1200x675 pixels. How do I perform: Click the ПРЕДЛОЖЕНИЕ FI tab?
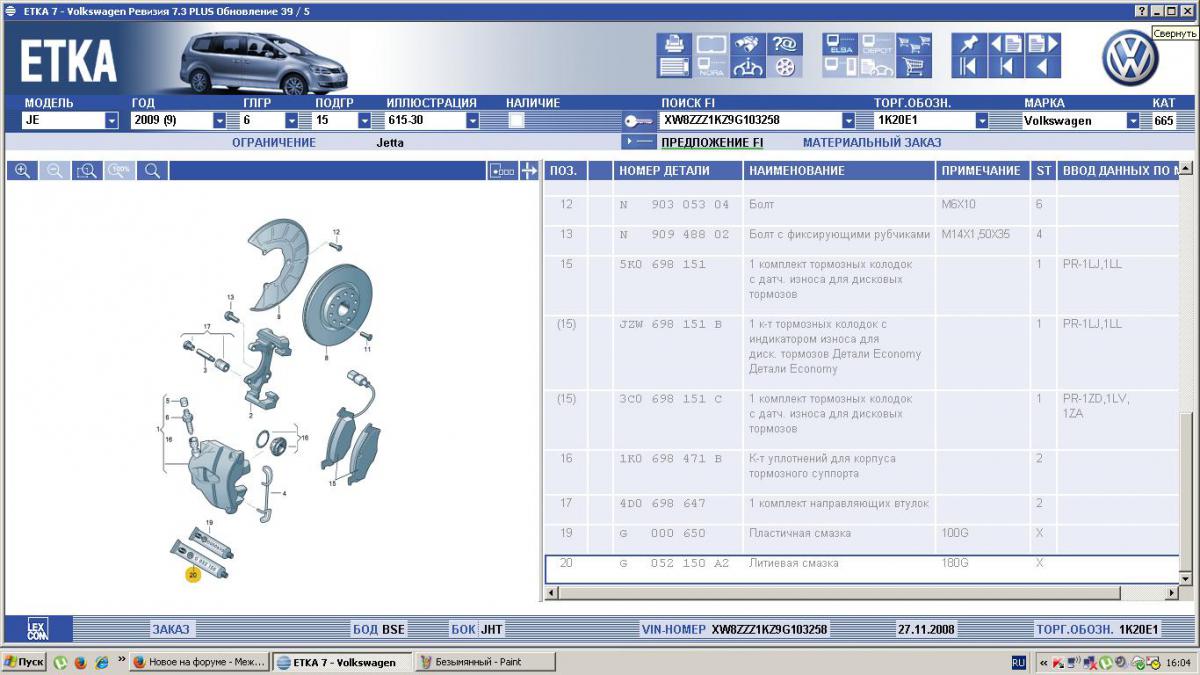tap(712, 142)
